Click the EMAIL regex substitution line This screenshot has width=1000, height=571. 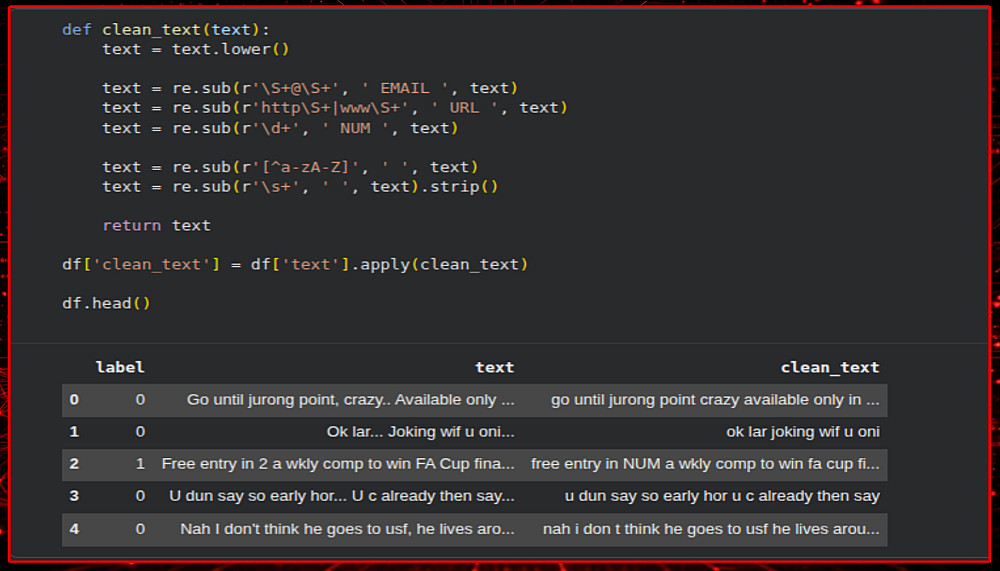coord(310,88)
